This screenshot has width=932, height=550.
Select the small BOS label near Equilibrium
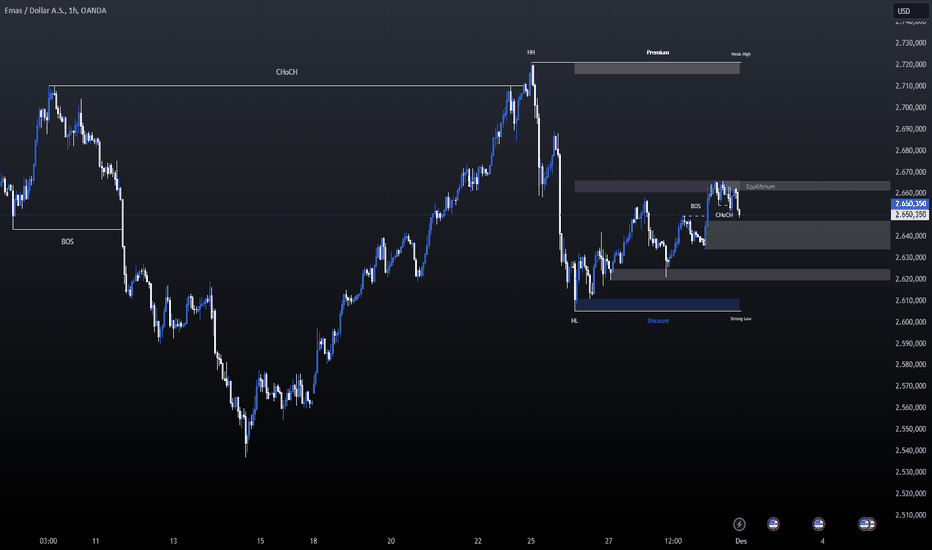[695, 206]
